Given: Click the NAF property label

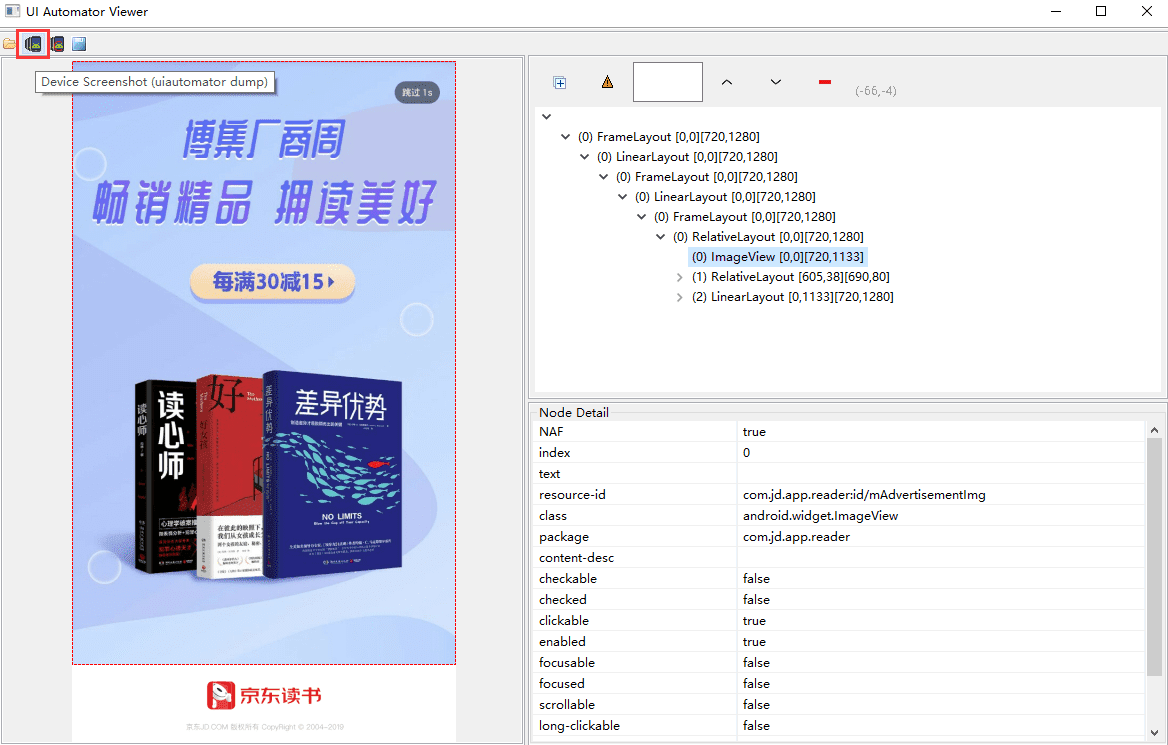Looking at the screenshot, I should tap(551, 431).
